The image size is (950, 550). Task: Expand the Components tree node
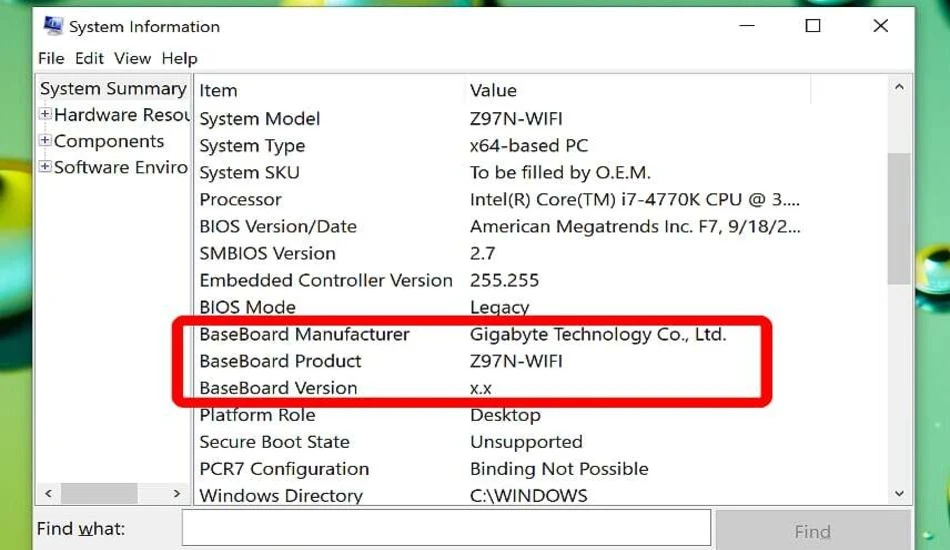click(x=45, y=141)
